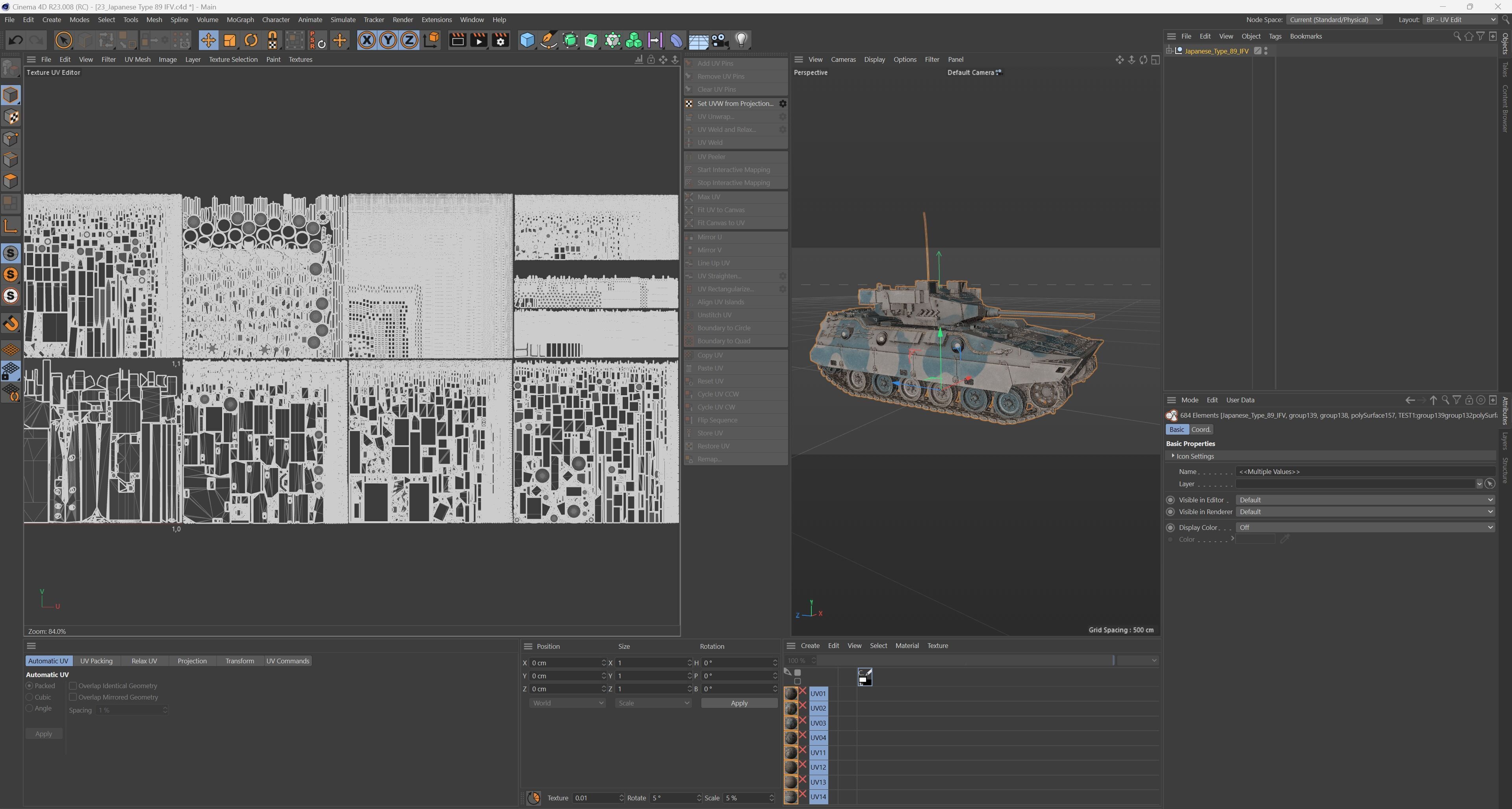Select the Cubic radio button

coord(30,697)
